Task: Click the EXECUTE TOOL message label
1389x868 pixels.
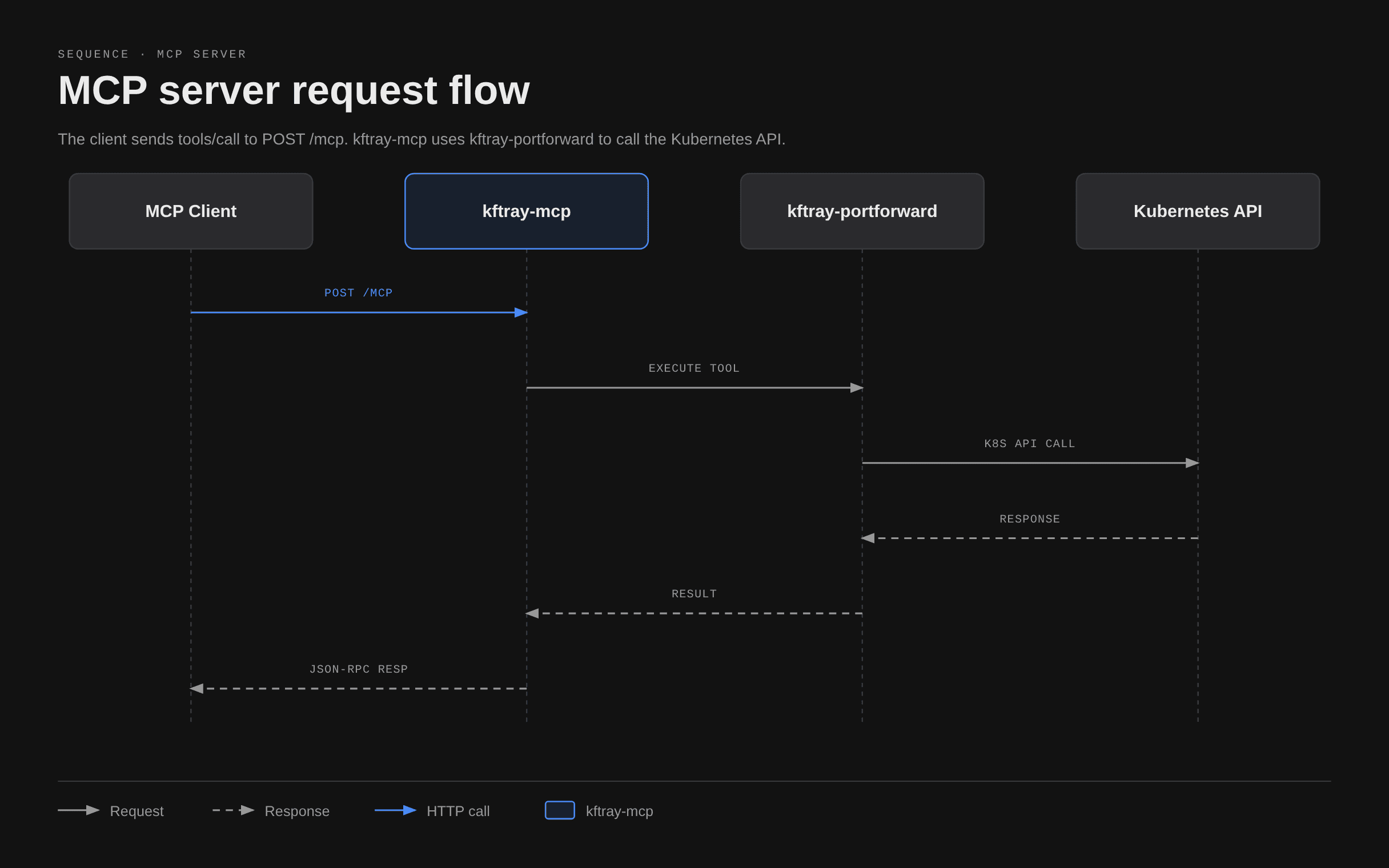Action: 694,368
